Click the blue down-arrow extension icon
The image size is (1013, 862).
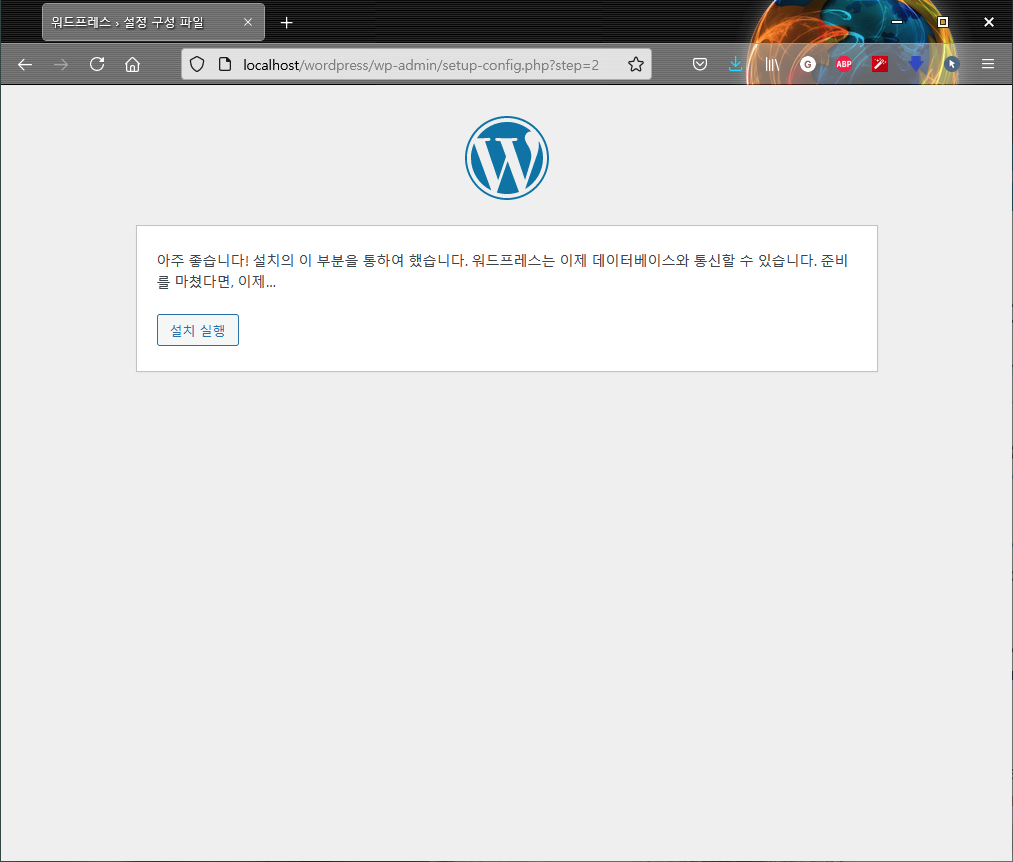pyautogui.click(x=915, y=65)
